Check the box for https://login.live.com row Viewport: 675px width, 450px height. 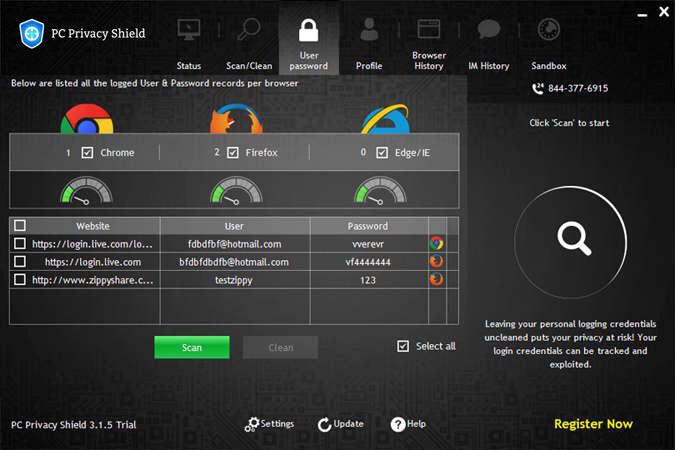(20, 261)
